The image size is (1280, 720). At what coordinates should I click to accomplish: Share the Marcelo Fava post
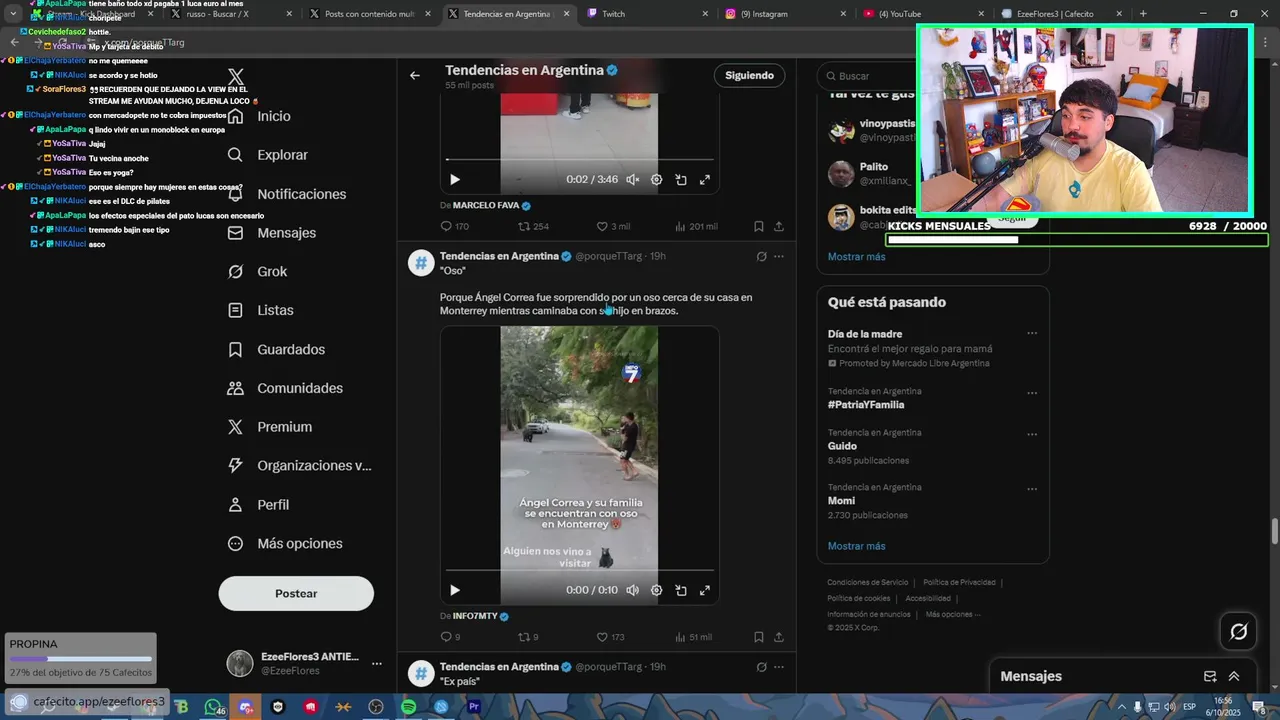click(x=779, y=227)
